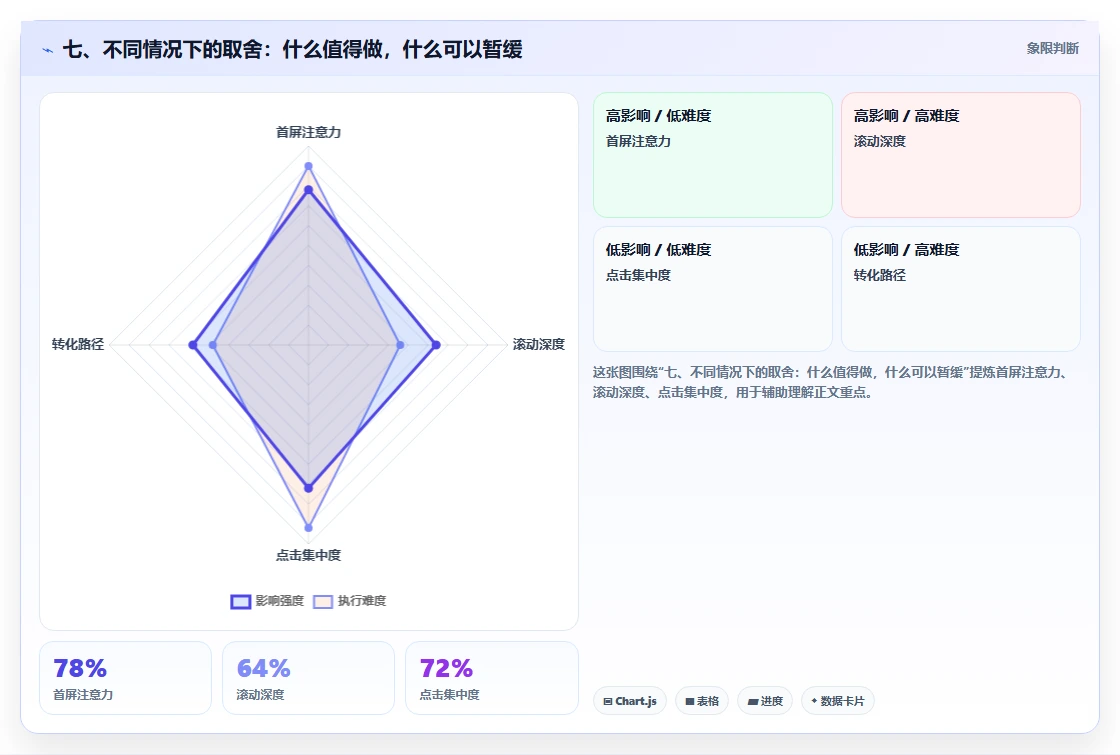Select the 影响强度 data point on 滚动深度 axis
The image size is (1120, 755).
(436, 345)
